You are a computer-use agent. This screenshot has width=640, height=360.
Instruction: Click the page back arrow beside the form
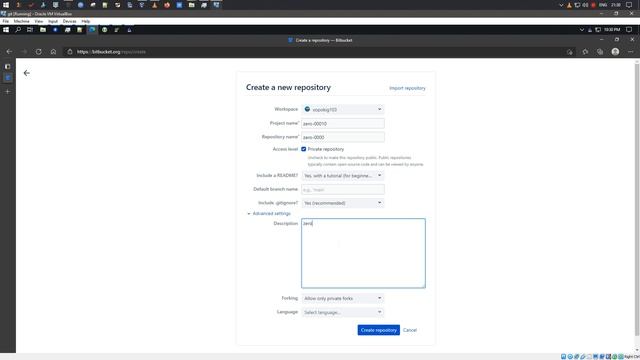[27, 73]
